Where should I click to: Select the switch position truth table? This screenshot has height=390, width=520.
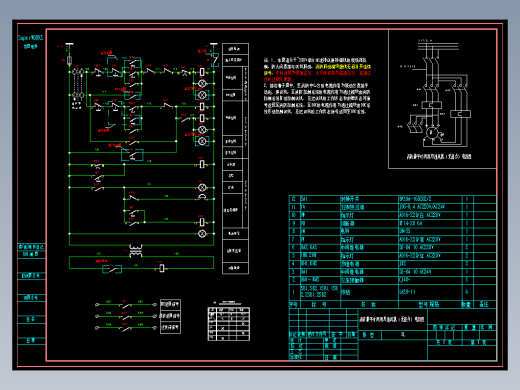tap(229, 323)
